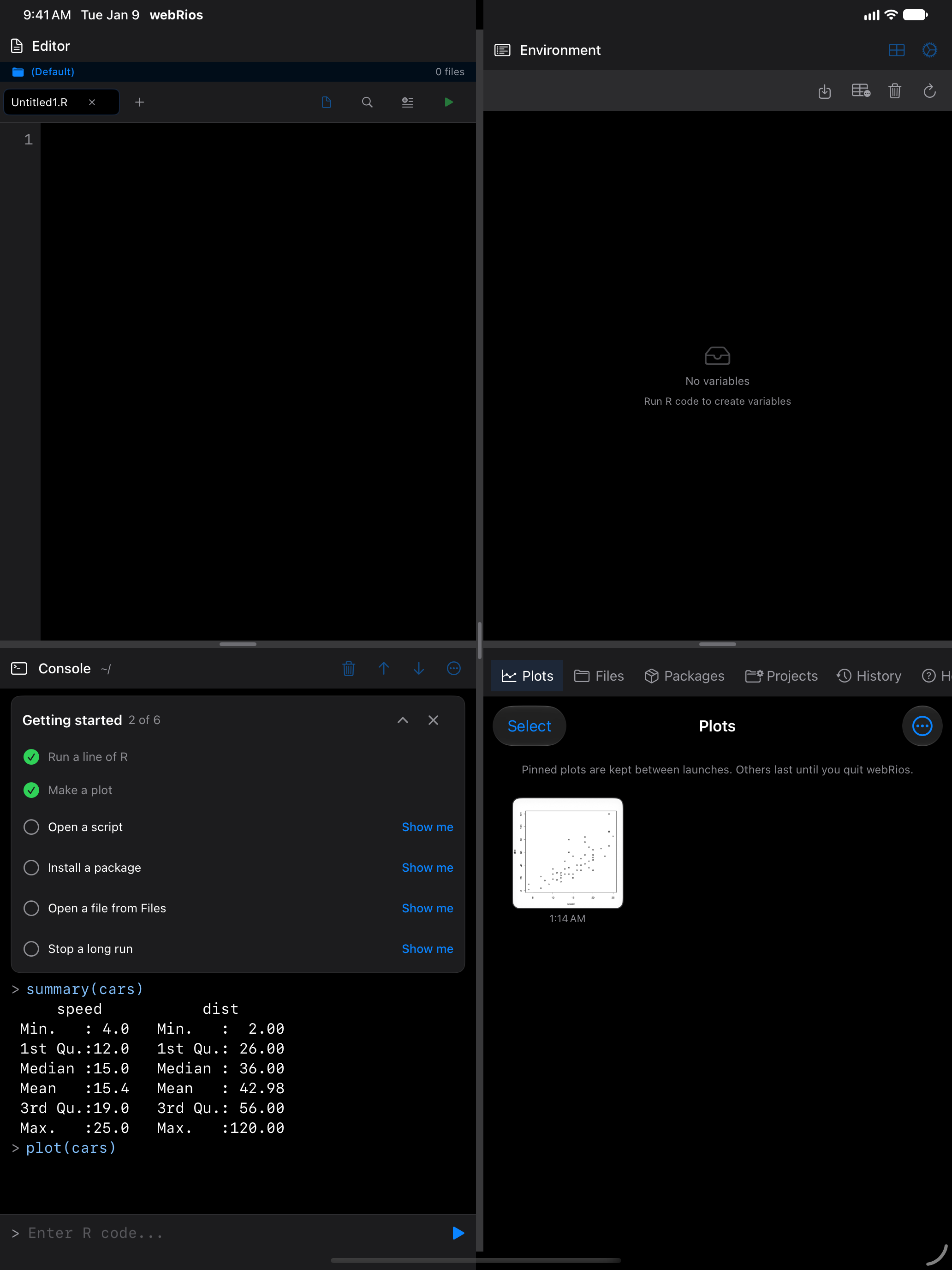Click the new document icon in editor toolbar
The image size is (952, 1270).
[327, 102]
